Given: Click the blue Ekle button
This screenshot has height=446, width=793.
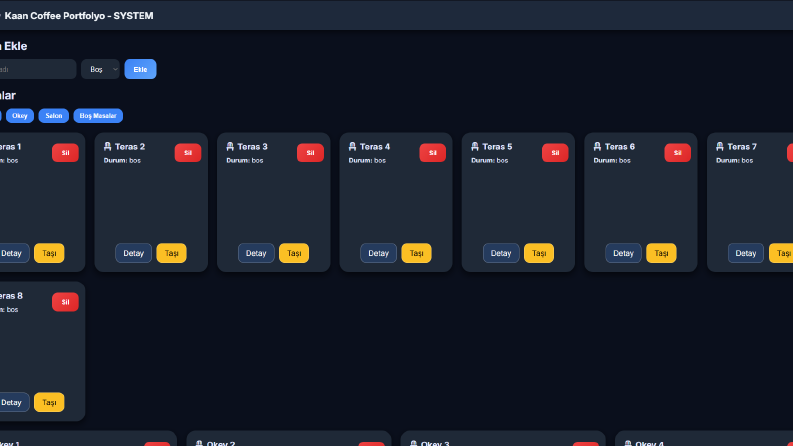Looking at the screenshot, I should coord(140,69).
